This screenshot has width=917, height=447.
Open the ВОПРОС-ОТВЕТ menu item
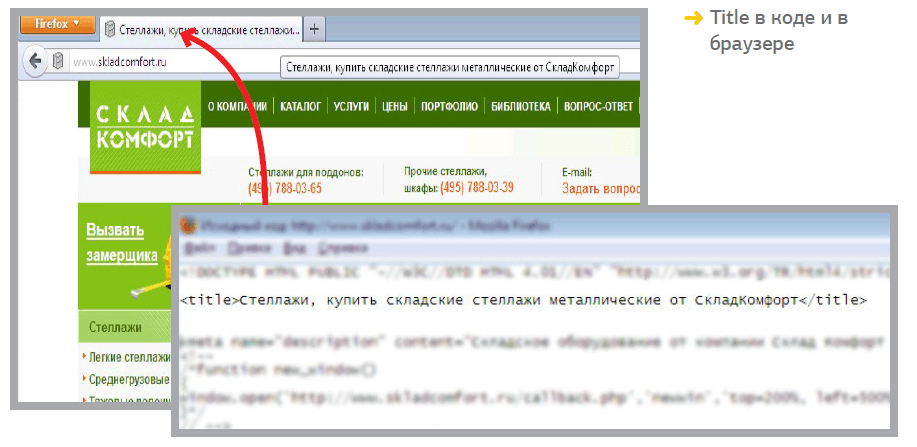(598, 106)
